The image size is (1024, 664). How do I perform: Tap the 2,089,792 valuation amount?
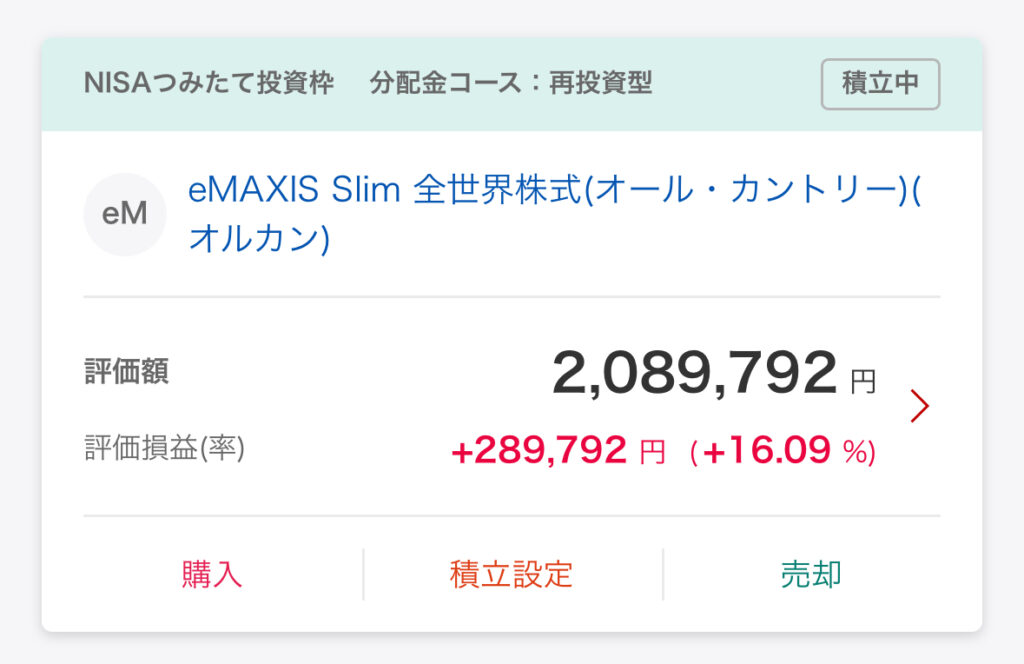click(x=694, y=373)
